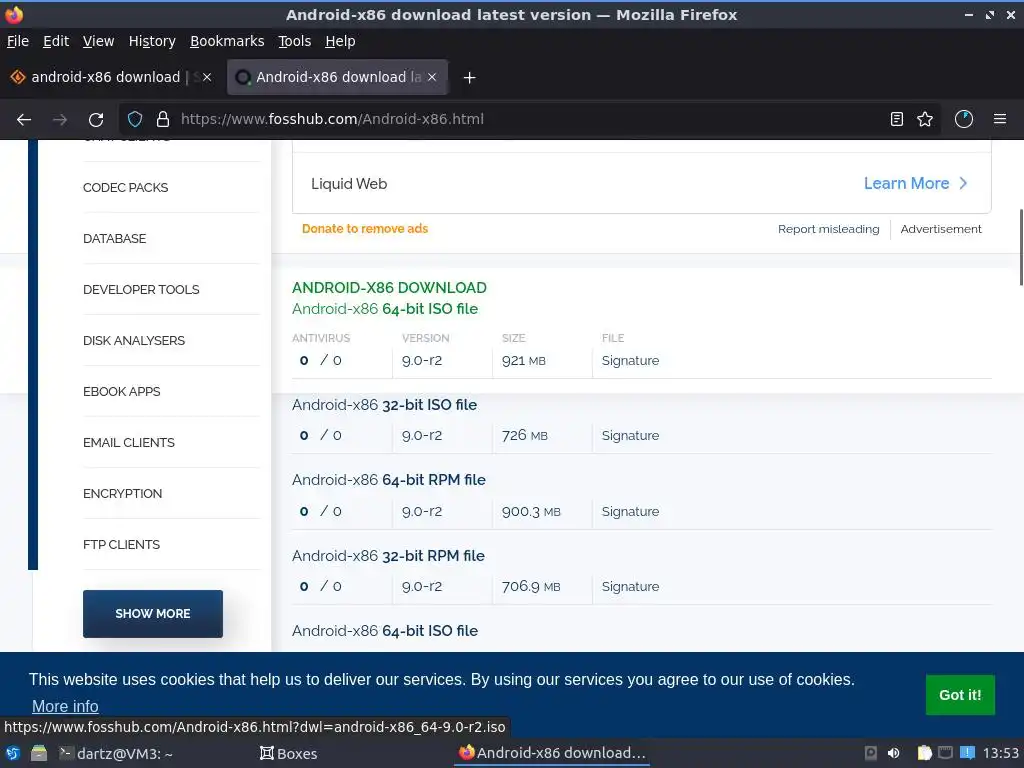Image resolution: width=1024 pixels, height=768 pixels.
Task: View site security padlock info
Action: 163,120
